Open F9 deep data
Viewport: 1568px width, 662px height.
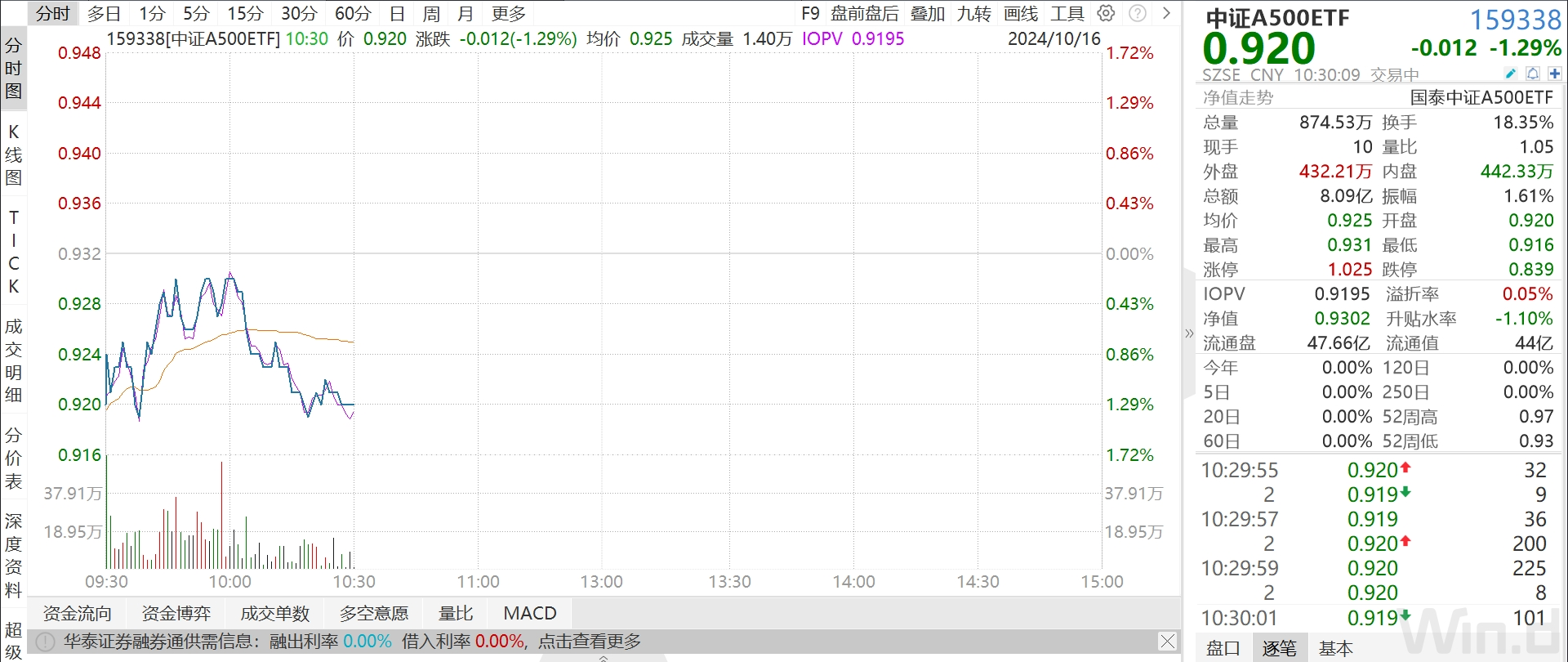tap(810, 13)
